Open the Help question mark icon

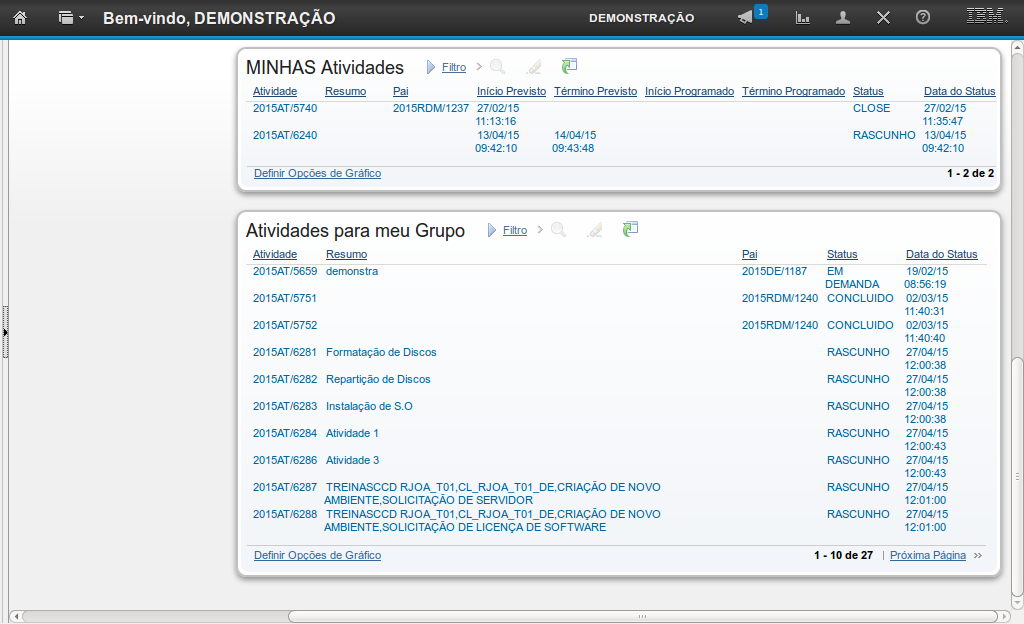pyautogui.click(x=923, y=18)
